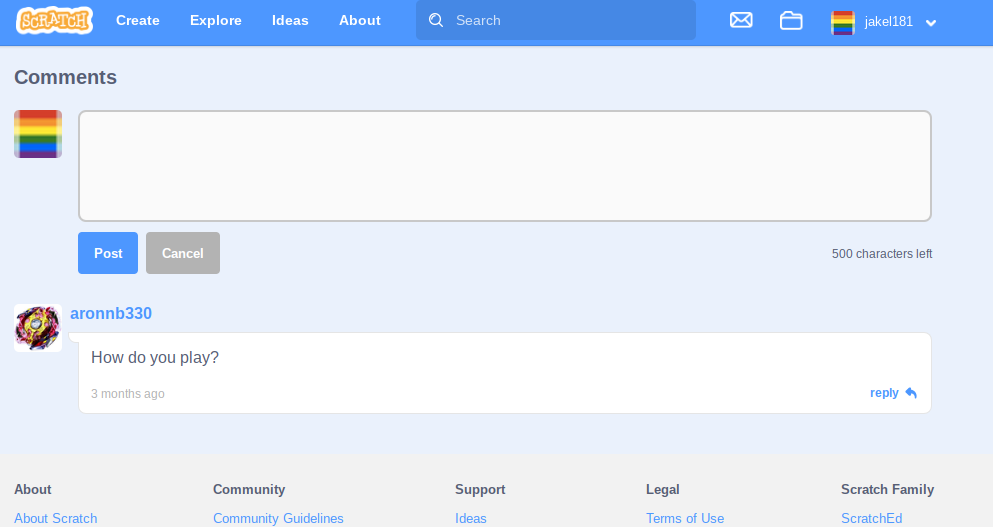Visit the aronnb330 username link
The width and height of the screenshot is (993, 527).
[111, 313]
